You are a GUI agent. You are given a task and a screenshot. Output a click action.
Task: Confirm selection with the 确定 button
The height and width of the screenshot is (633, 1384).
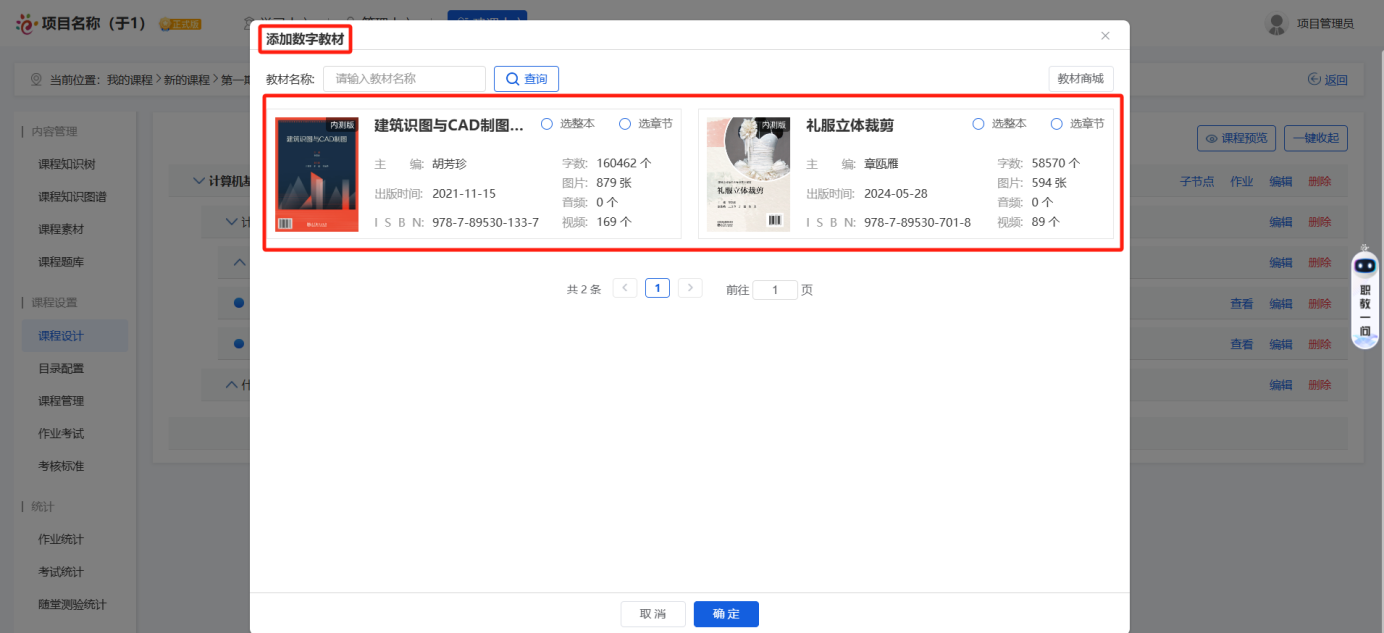pyautogui.click(x=725, y=614)
